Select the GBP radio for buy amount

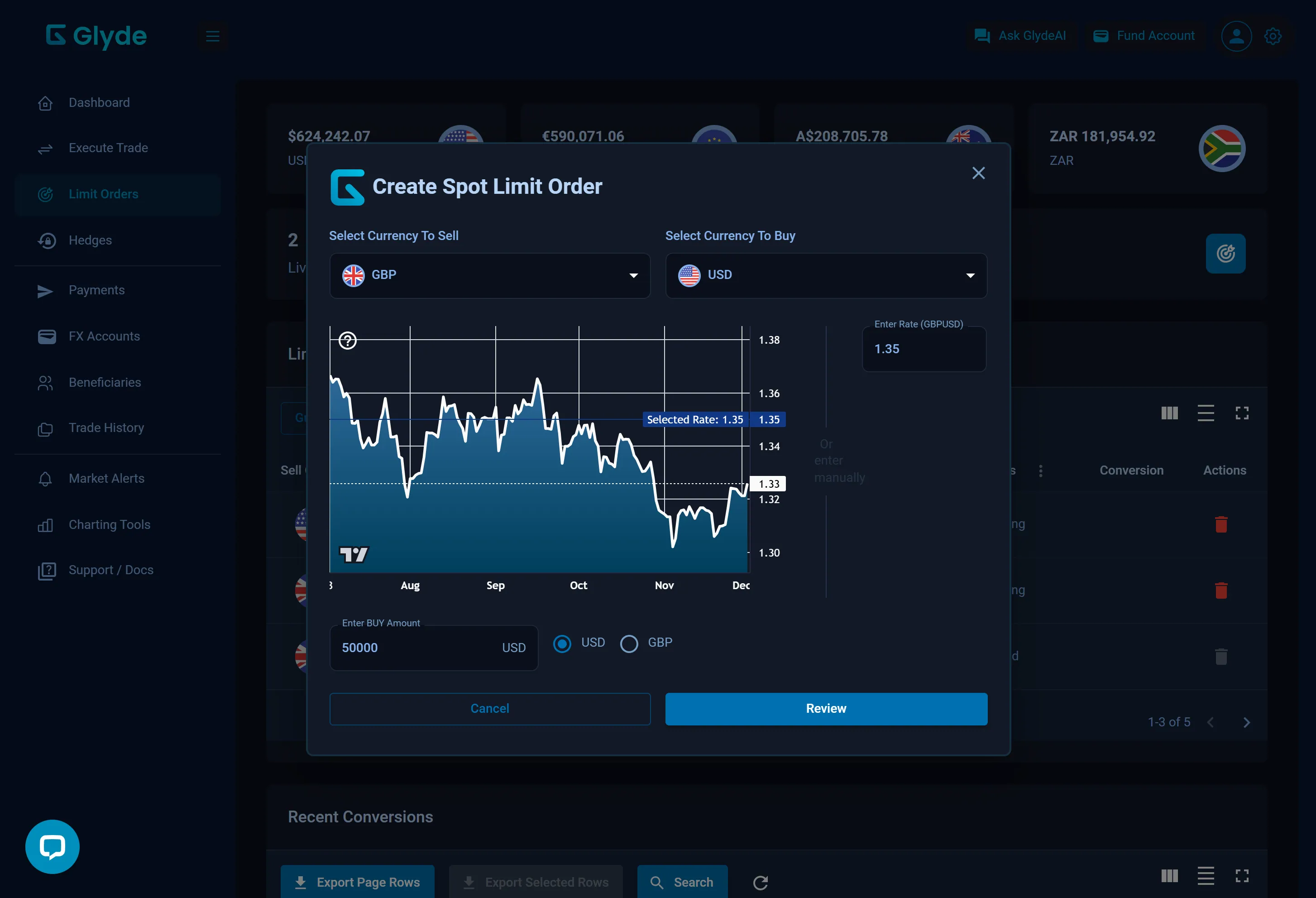pos(628,643)
